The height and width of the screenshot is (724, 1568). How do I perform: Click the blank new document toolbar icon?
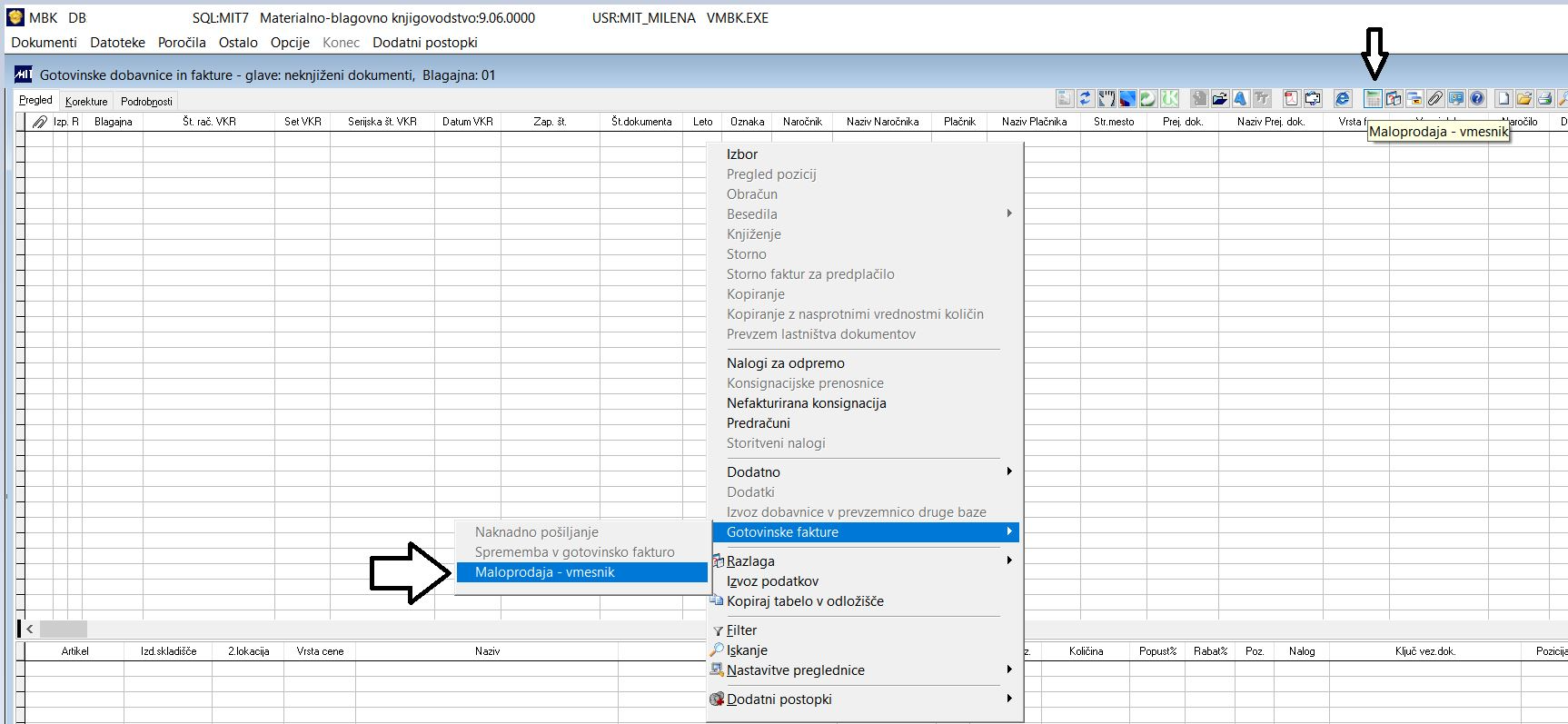tap(1503, 99)
